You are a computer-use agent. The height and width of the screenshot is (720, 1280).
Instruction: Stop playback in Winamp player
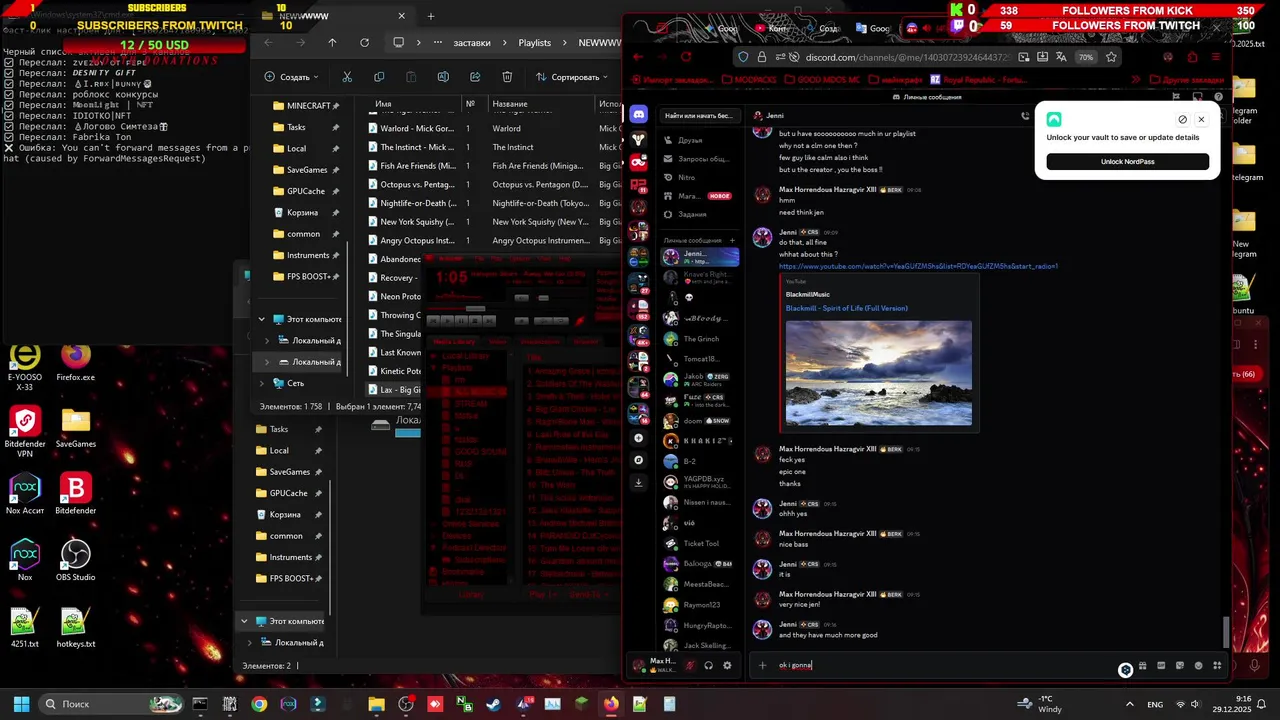tap(476, 320)
